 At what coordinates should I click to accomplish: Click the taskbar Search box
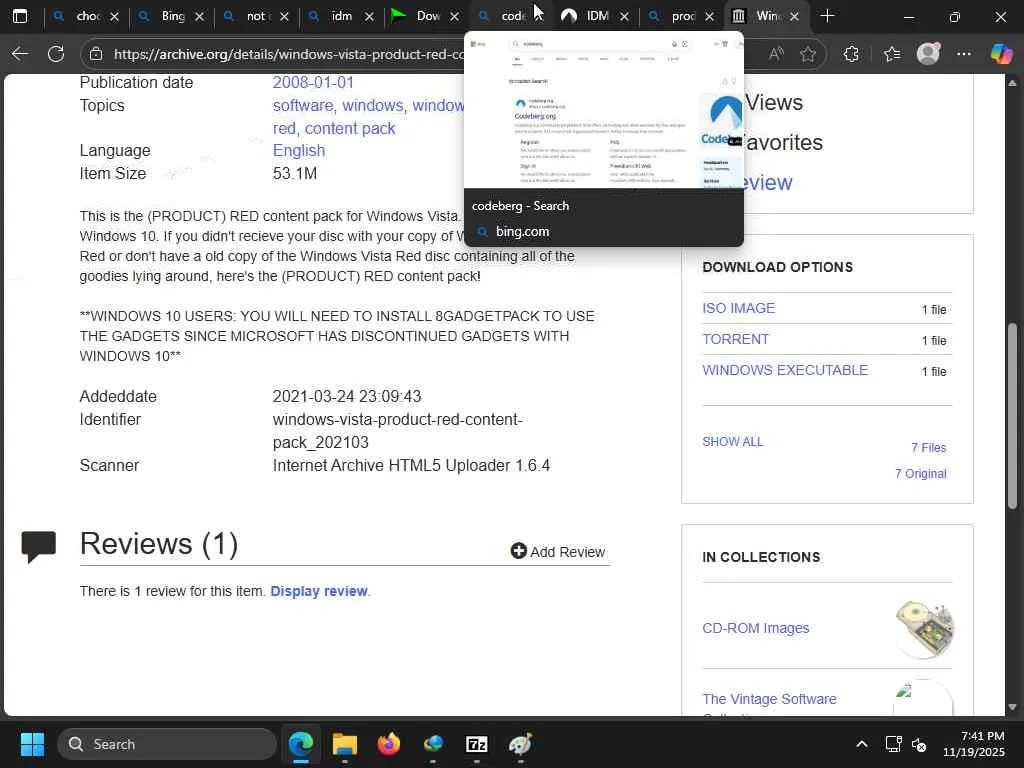click(x=167, y=744)
